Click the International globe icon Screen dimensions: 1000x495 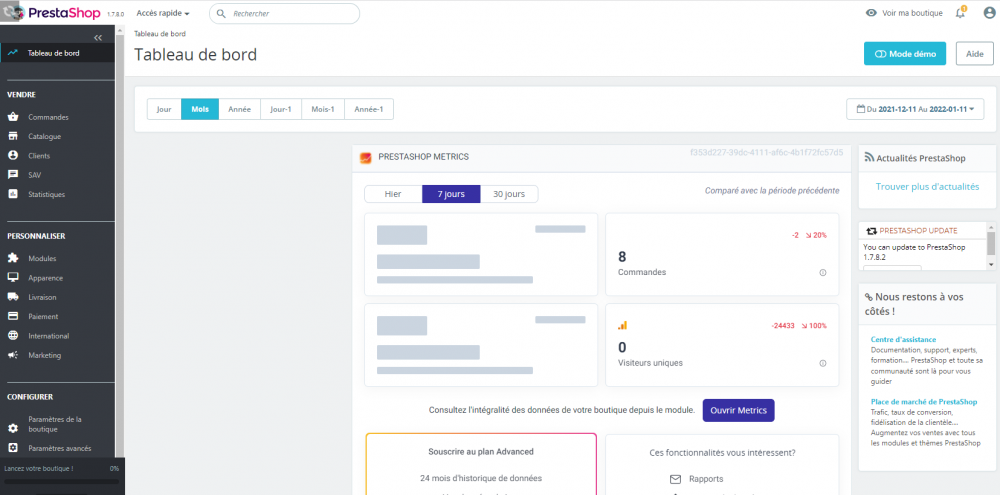tap(13, 336)
